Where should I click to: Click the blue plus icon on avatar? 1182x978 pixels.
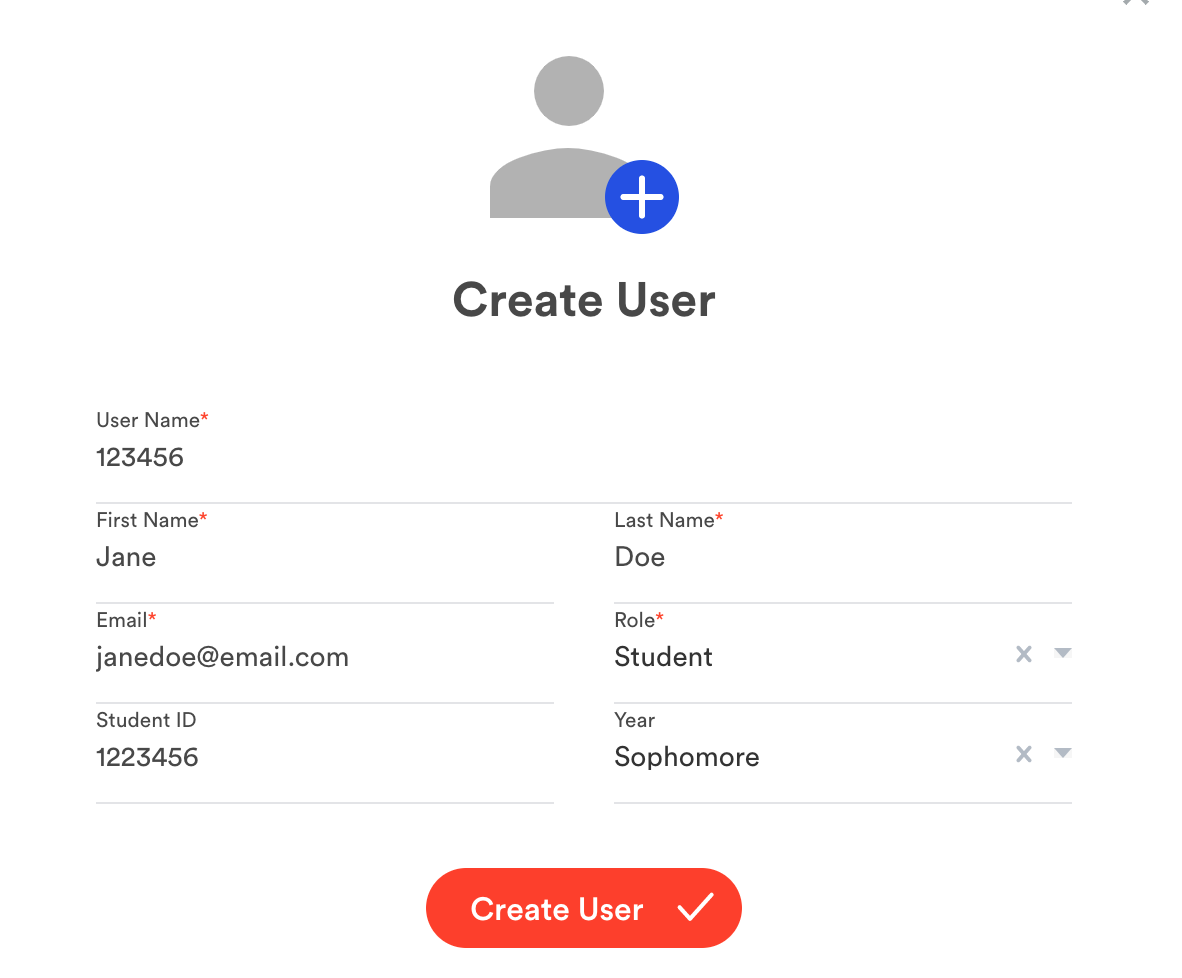click(x=642, y=197)
